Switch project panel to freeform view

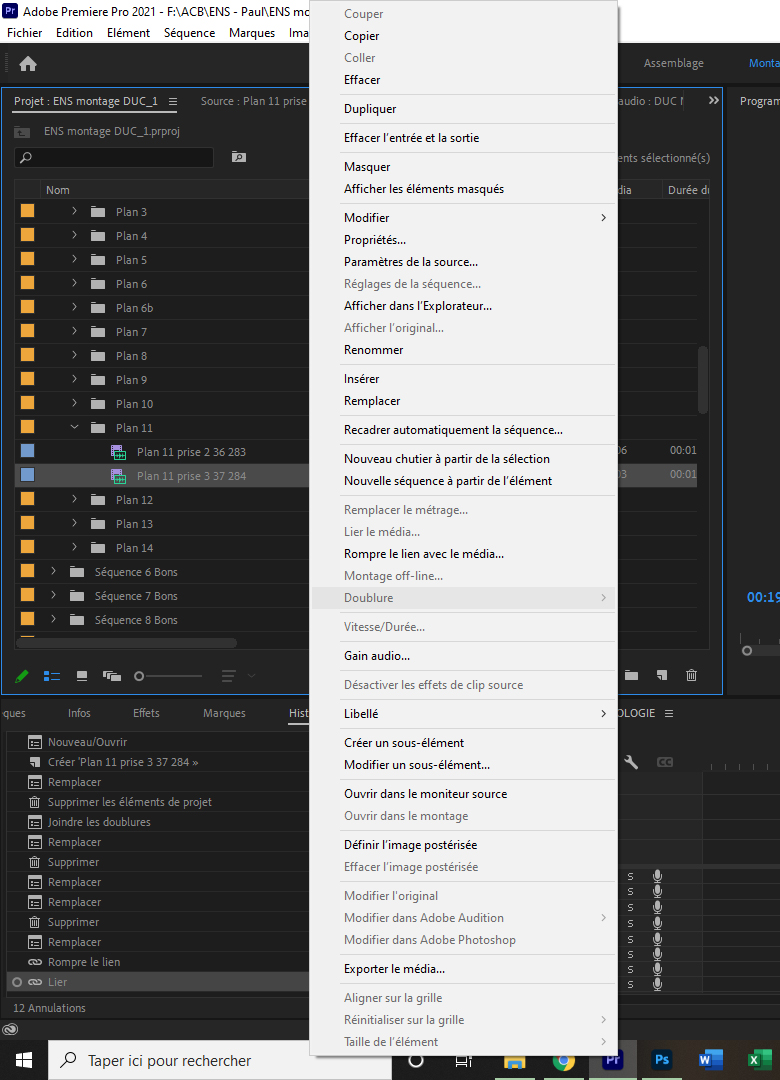[112, 676]
